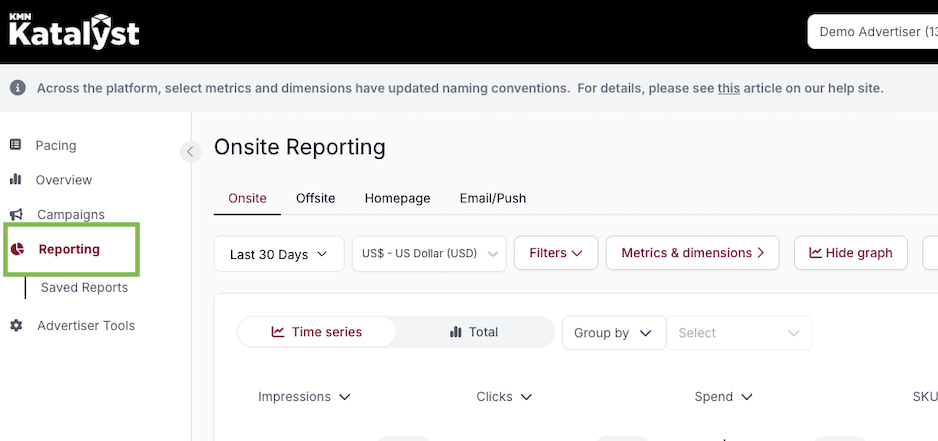Go to Campaigns in sidebar
Viewport: 938px width, 441px height.
[71, 214]
